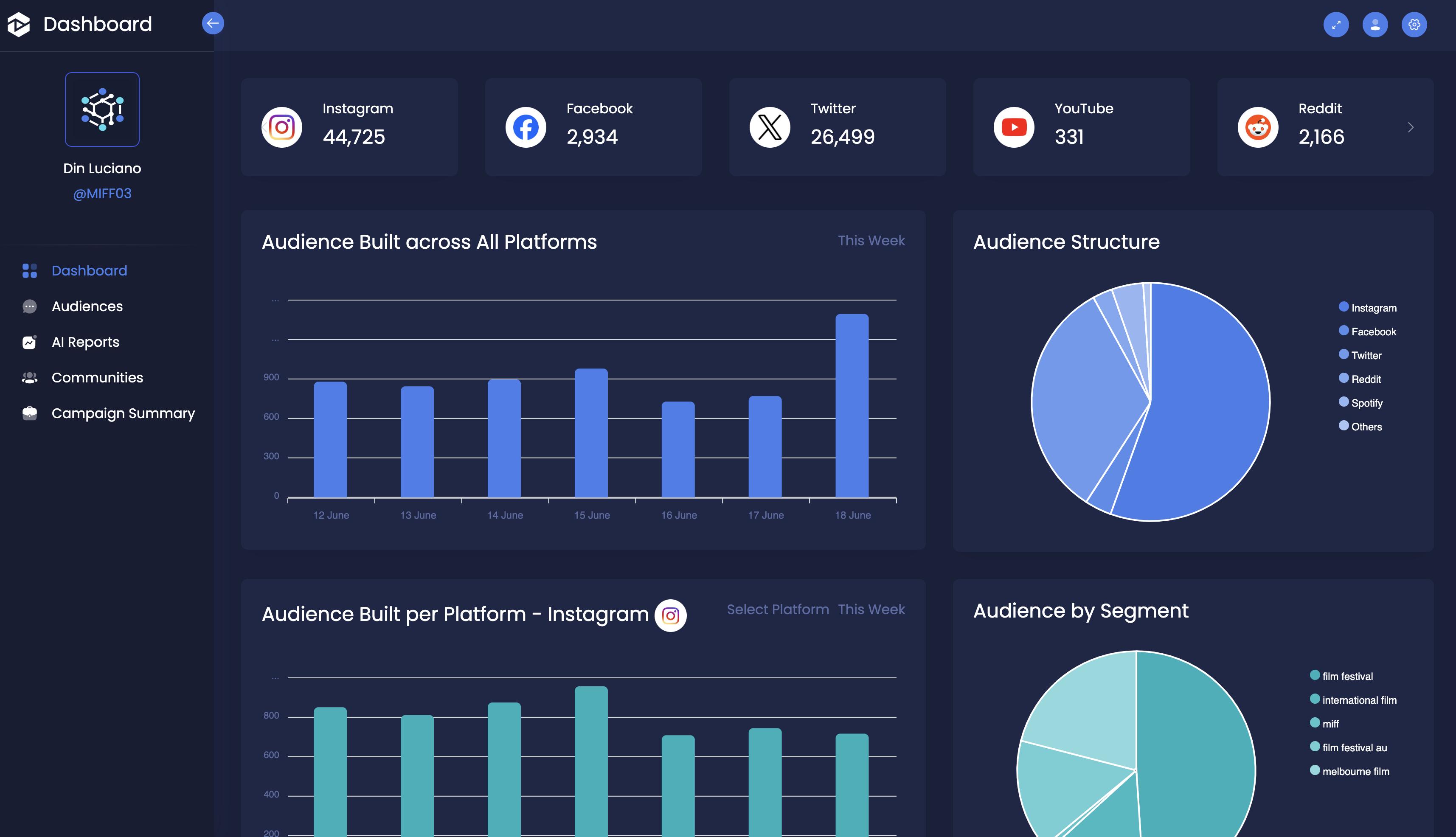Click the Reddit logo icon

(x=1258, y=127)
